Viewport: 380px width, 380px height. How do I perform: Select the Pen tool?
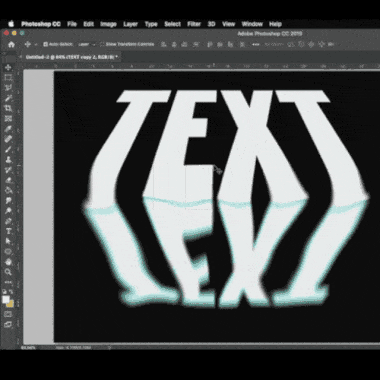click(x=9, y=221)
